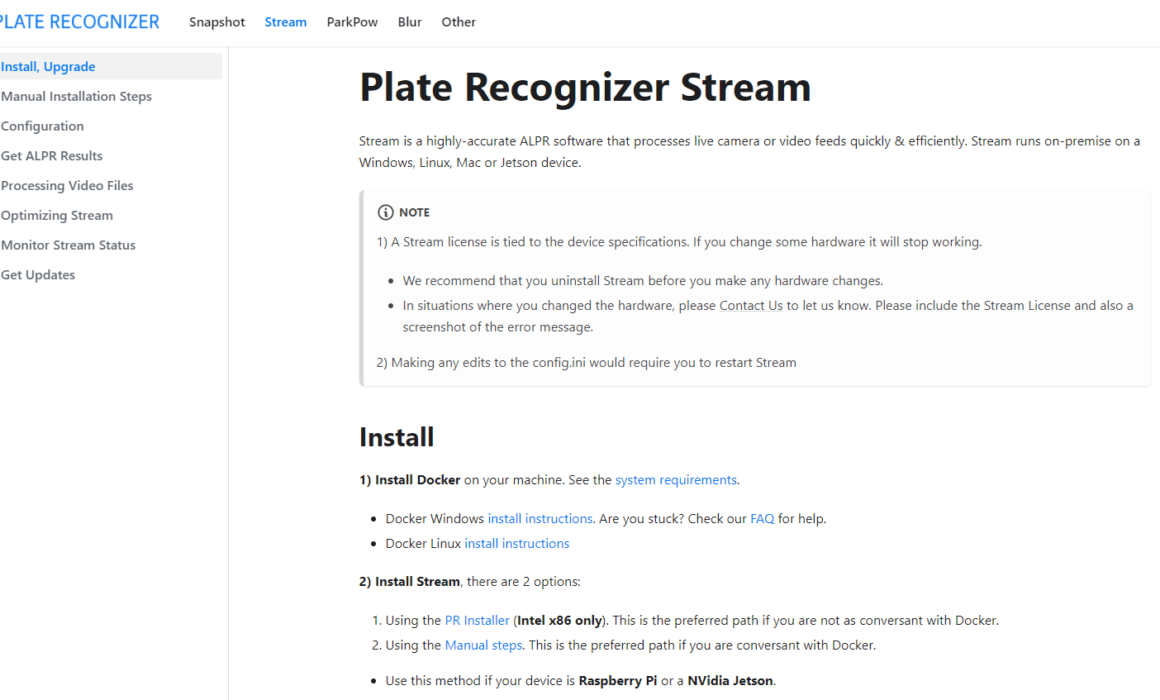Open the Stream nav item

[286, 22]
